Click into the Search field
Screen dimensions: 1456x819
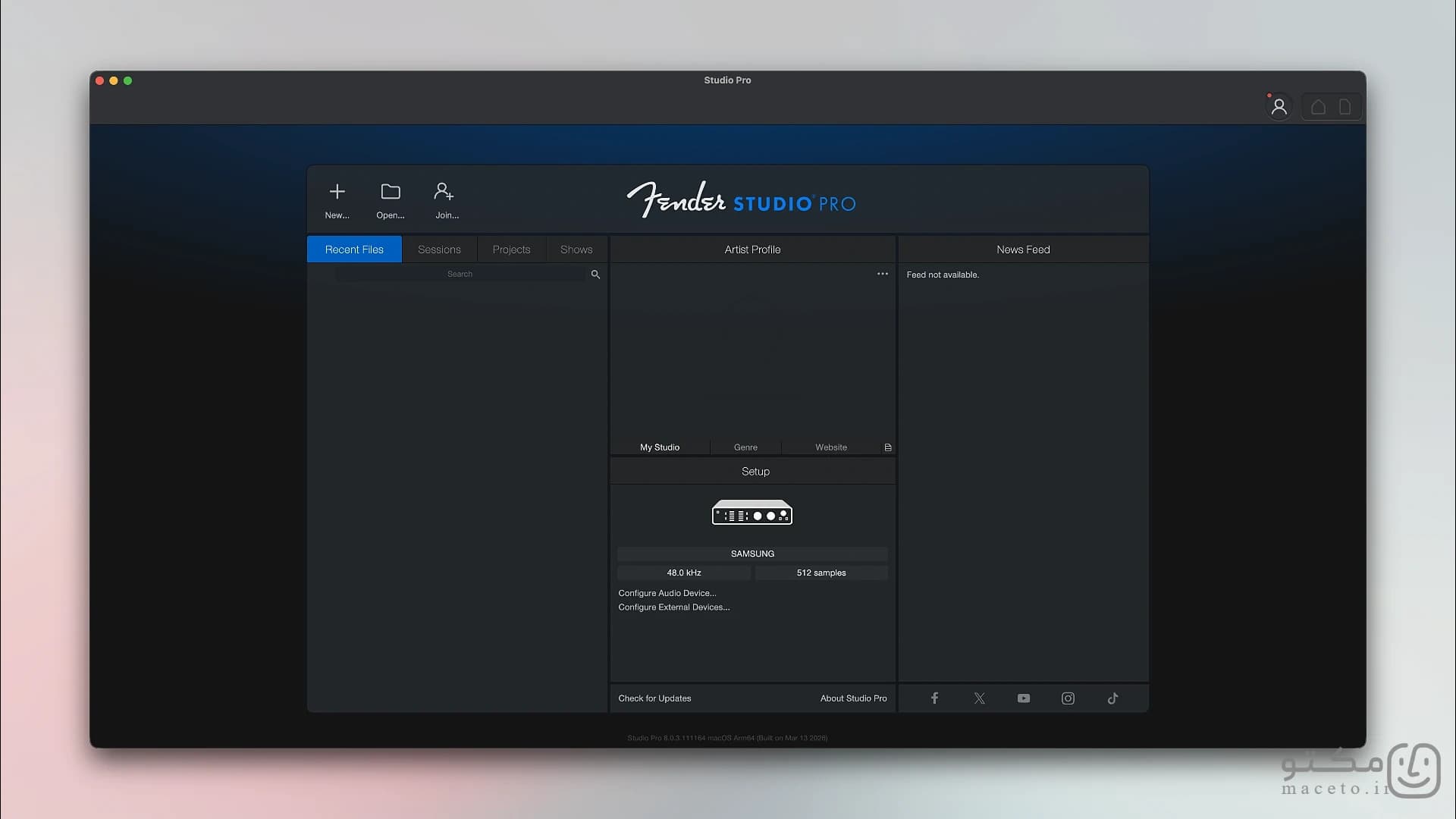click(x=460, y=275)
